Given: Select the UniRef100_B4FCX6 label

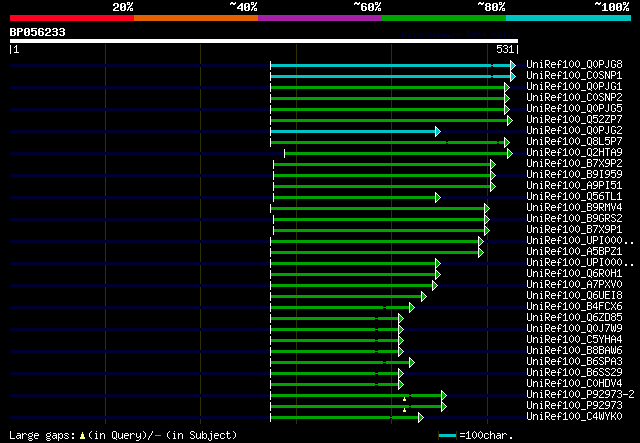Looking at the screenshot, I should pos(574,307).
